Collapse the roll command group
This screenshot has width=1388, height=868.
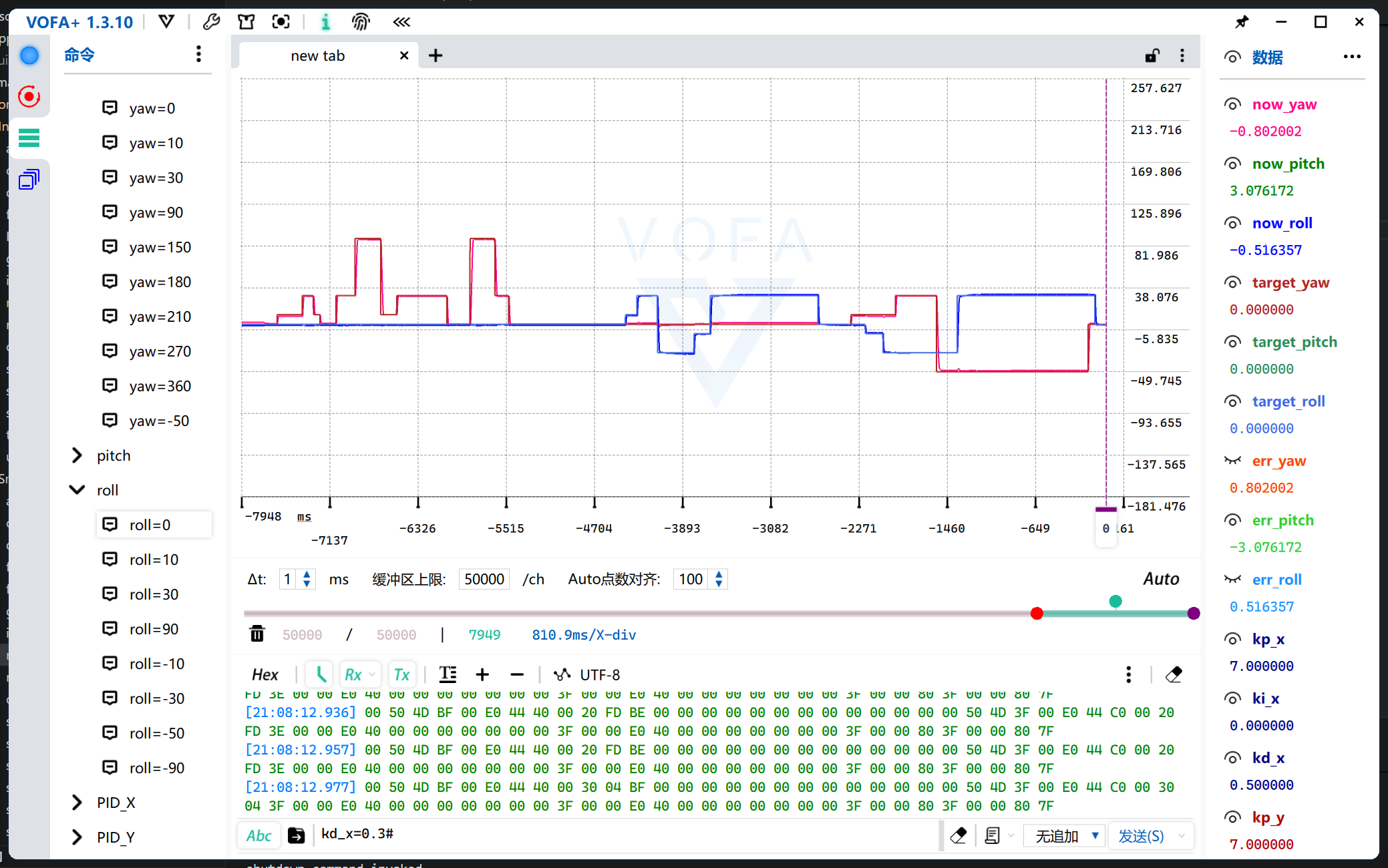[x=77, y=490]
